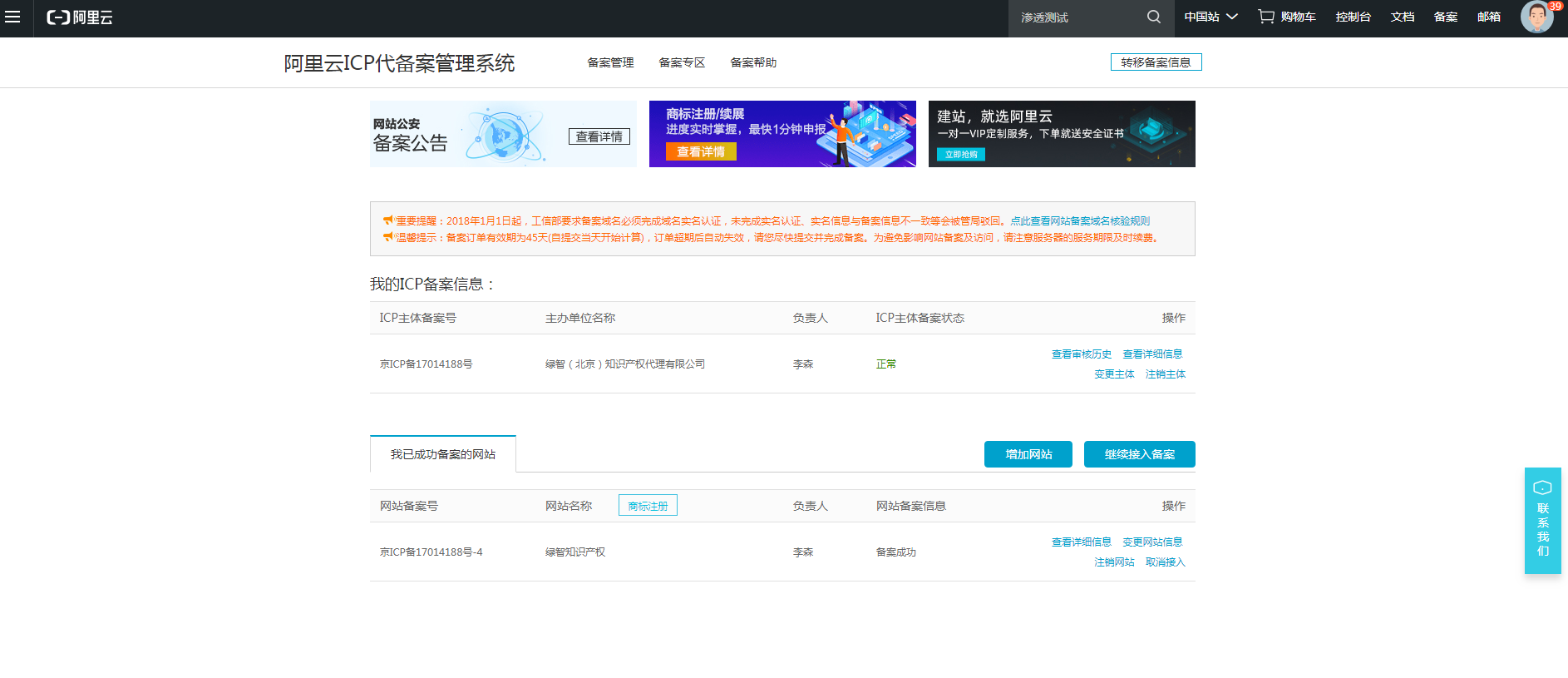Click 查看详细信息 for 绿智知识产权 website

(1082, 542)
